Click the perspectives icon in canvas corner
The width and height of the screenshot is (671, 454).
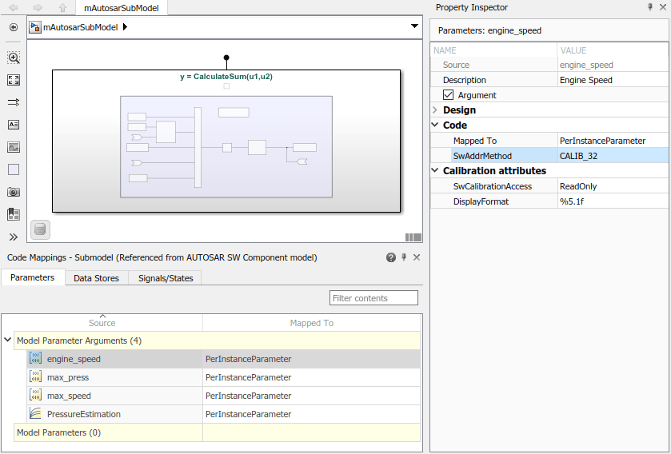(x=413, y=237)
